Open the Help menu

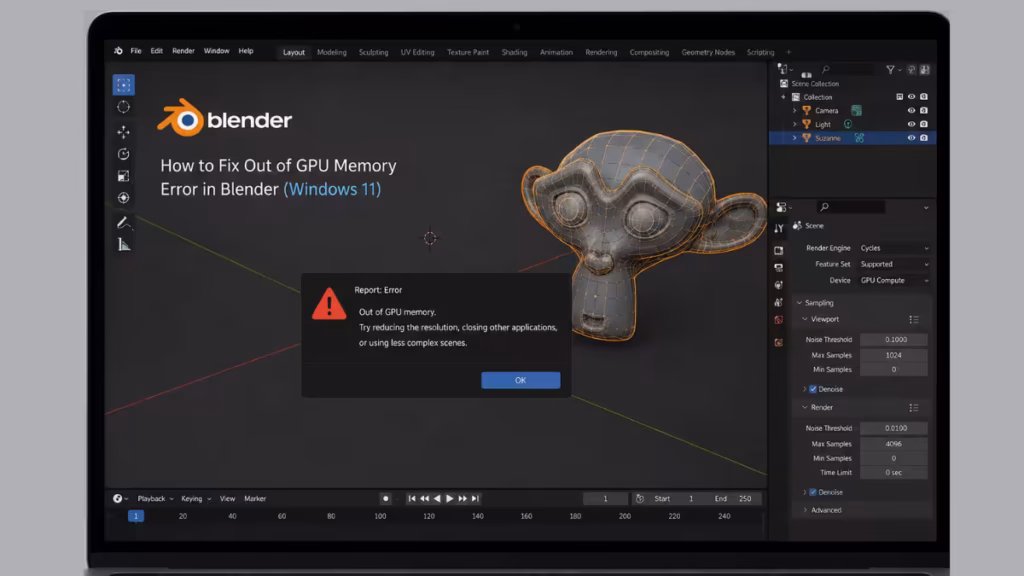click(246, 51)
